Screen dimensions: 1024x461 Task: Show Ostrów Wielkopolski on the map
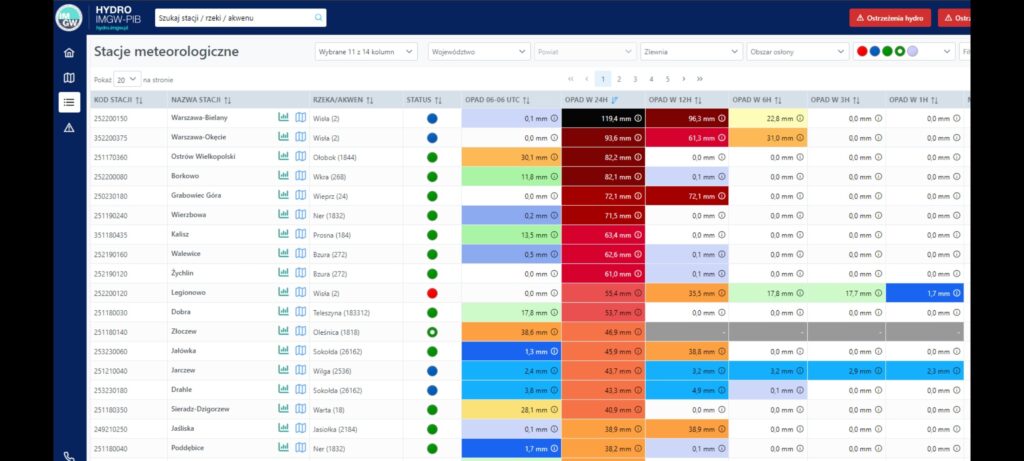300,157
